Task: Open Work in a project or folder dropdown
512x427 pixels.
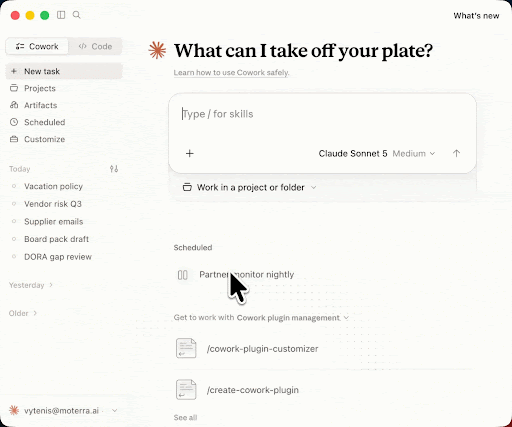Action: 249,188
